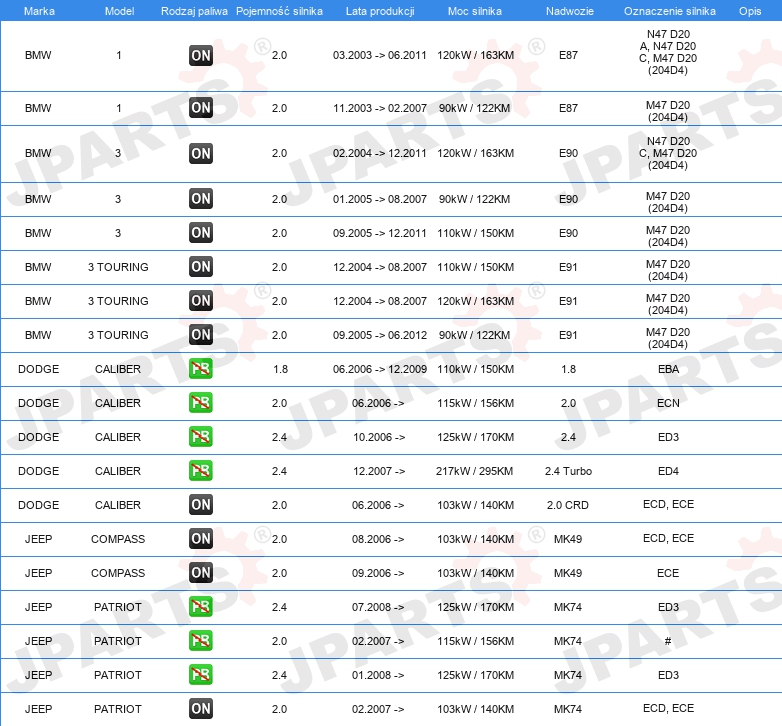The width and height of the screenshot is (782, 726).
Task: Click the ECN engine code cell
Action: click(x=668, y=403)
